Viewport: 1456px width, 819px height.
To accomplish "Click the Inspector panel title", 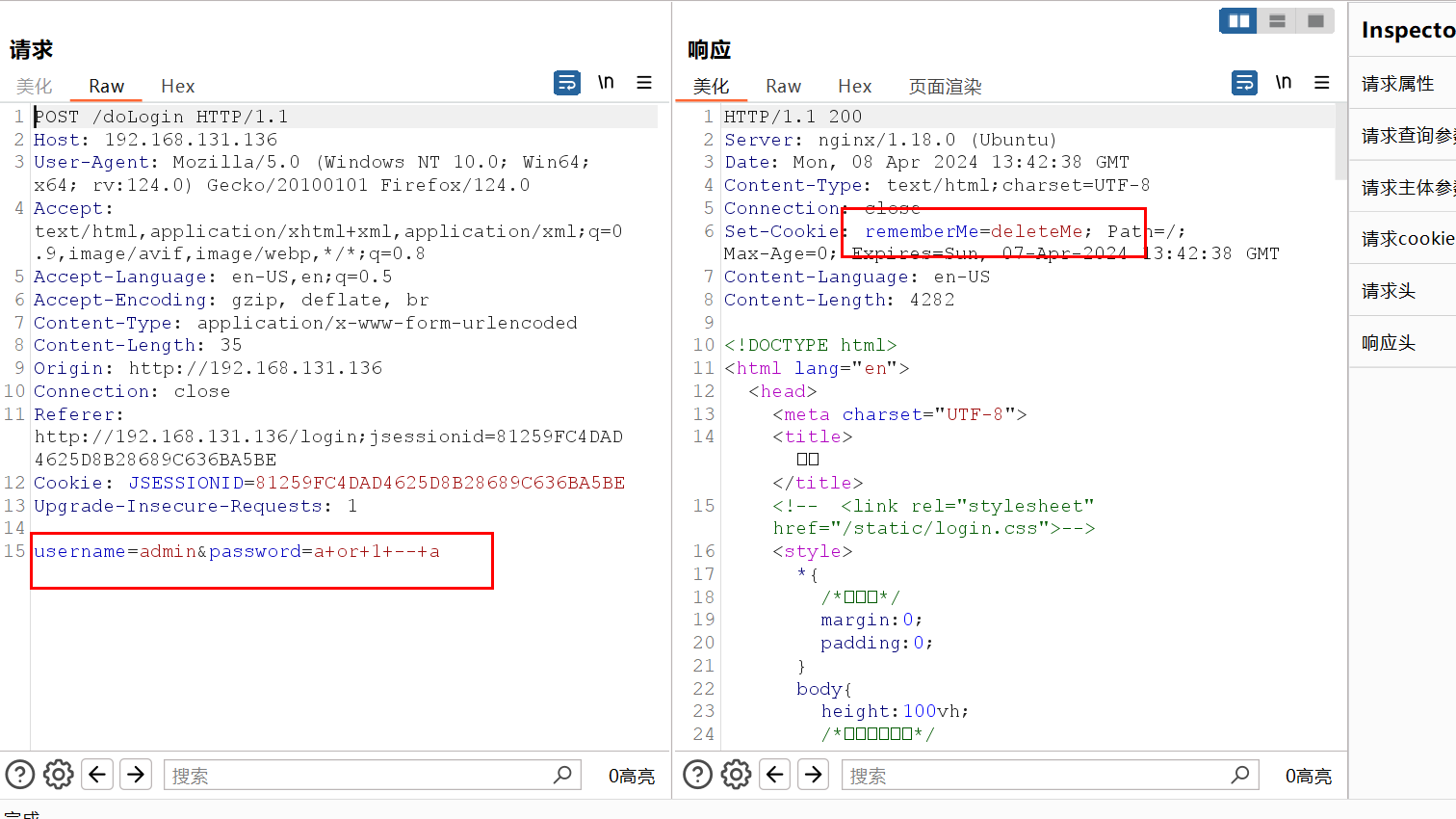I will pos(1408,31).
